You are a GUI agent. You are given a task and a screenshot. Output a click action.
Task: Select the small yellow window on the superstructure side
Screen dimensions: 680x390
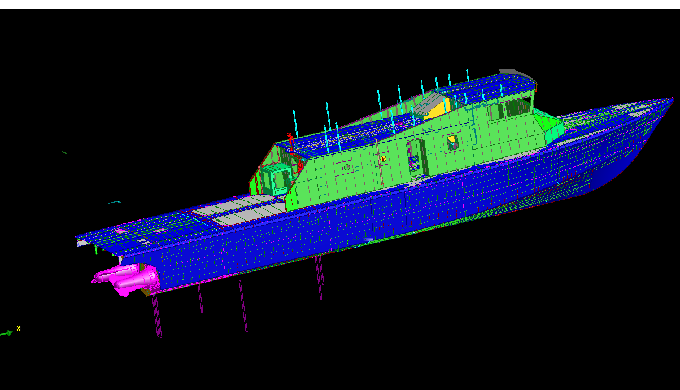pos(452,141)
